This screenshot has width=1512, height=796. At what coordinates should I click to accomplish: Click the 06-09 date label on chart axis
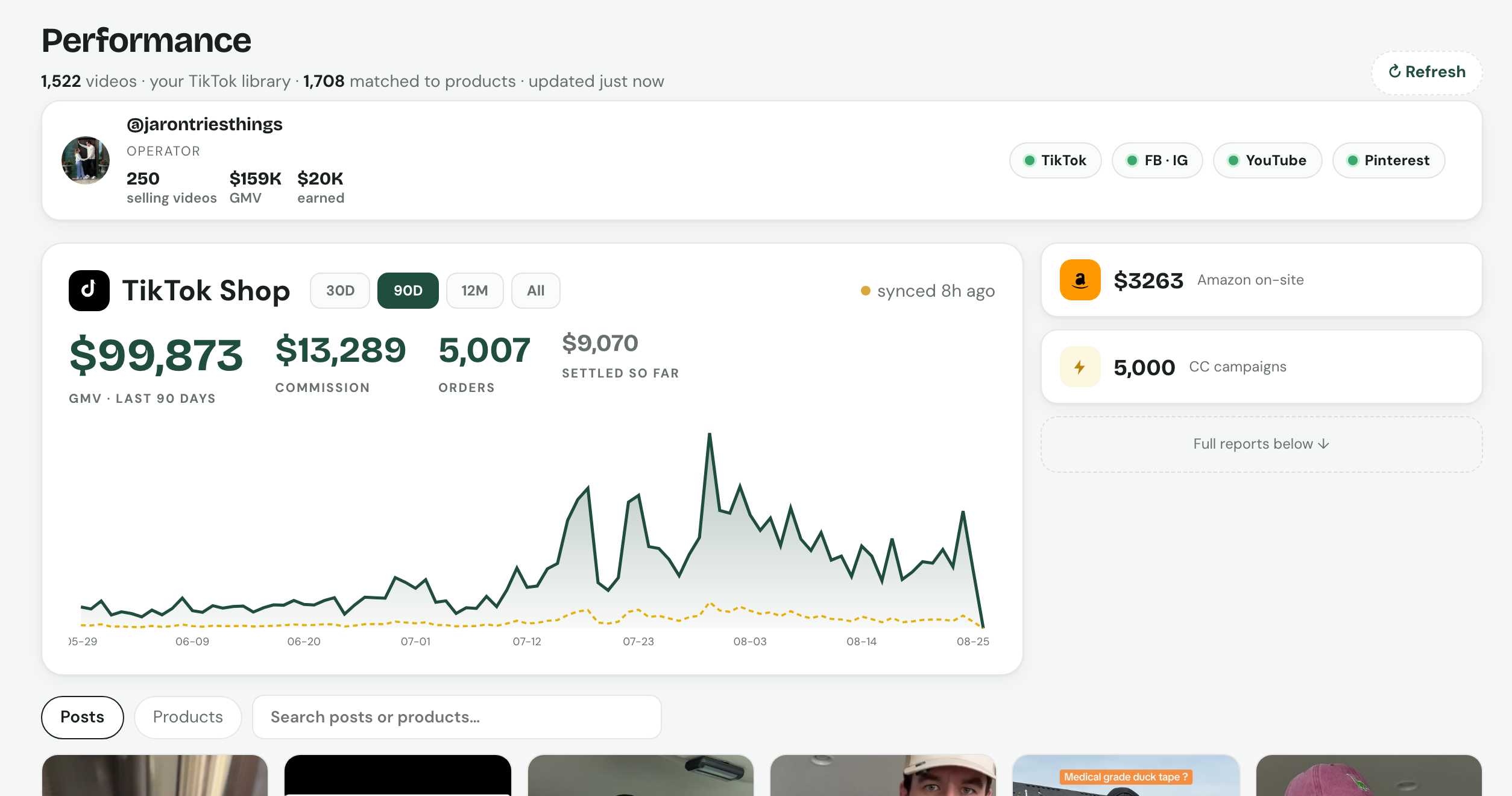[192, 642]
